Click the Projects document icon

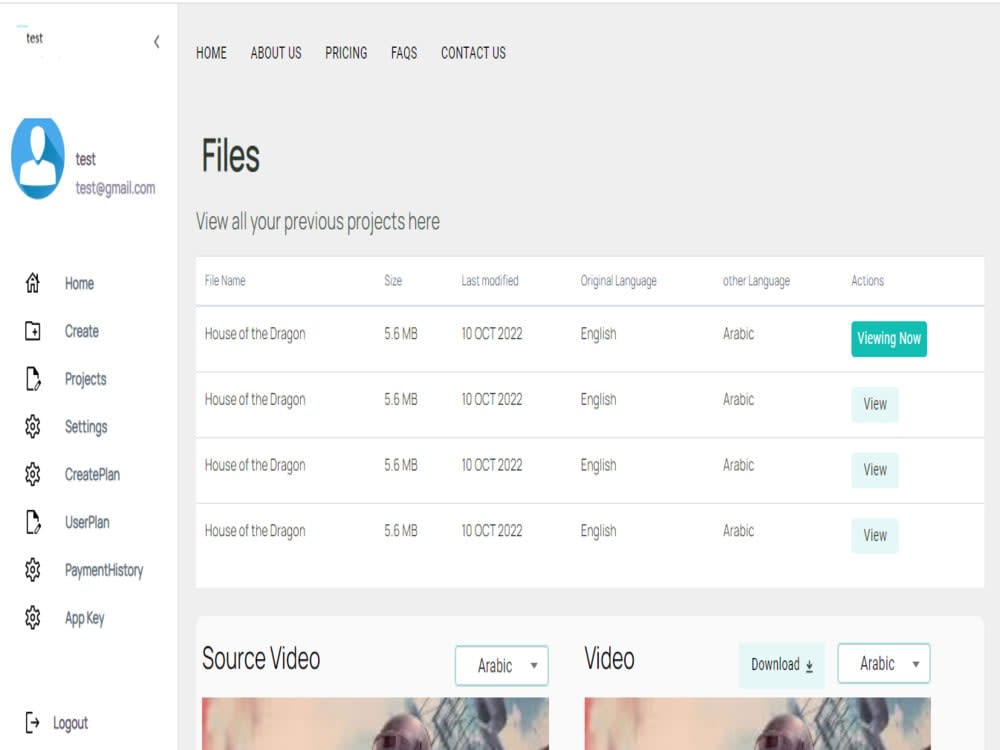31,379
